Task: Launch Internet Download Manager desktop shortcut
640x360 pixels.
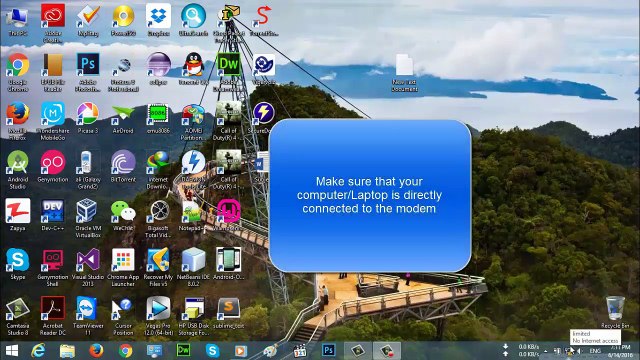Action: (158, 170)
